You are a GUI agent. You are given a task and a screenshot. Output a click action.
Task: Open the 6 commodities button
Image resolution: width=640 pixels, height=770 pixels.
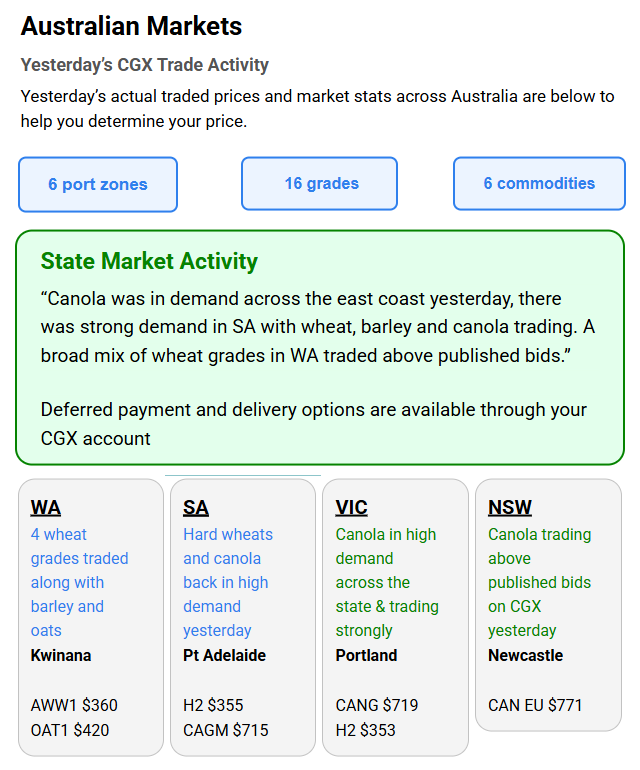tap(539, 183)
